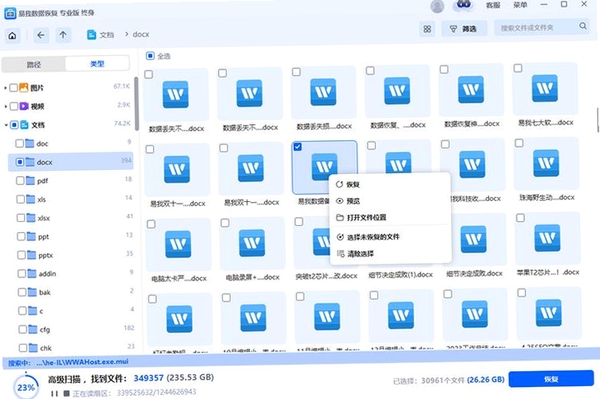Pause the scan with the pause icon
Screen dimensions: 600x399
point(54,393)
